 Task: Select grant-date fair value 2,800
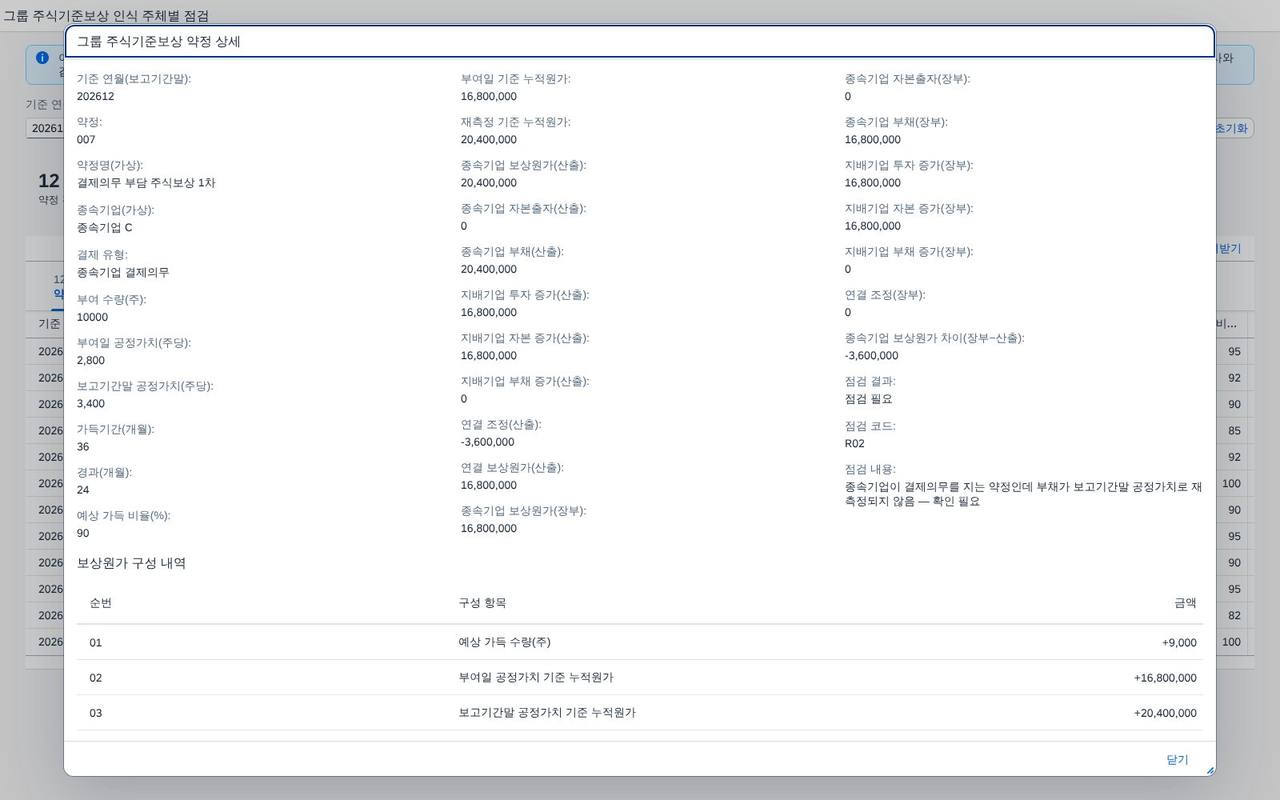[91, 360]
